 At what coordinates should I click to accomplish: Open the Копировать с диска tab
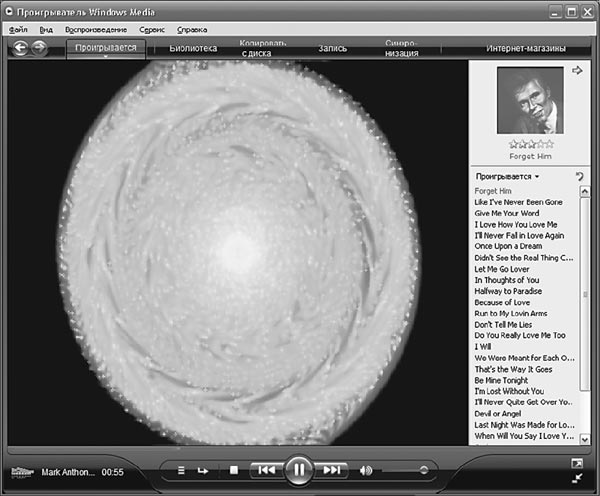(263, 48)
